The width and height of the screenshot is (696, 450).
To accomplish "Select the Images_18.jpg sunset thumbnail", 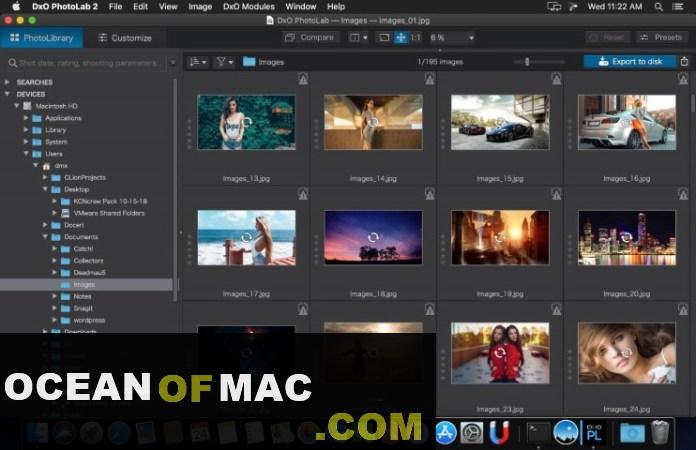I will 373,237.
